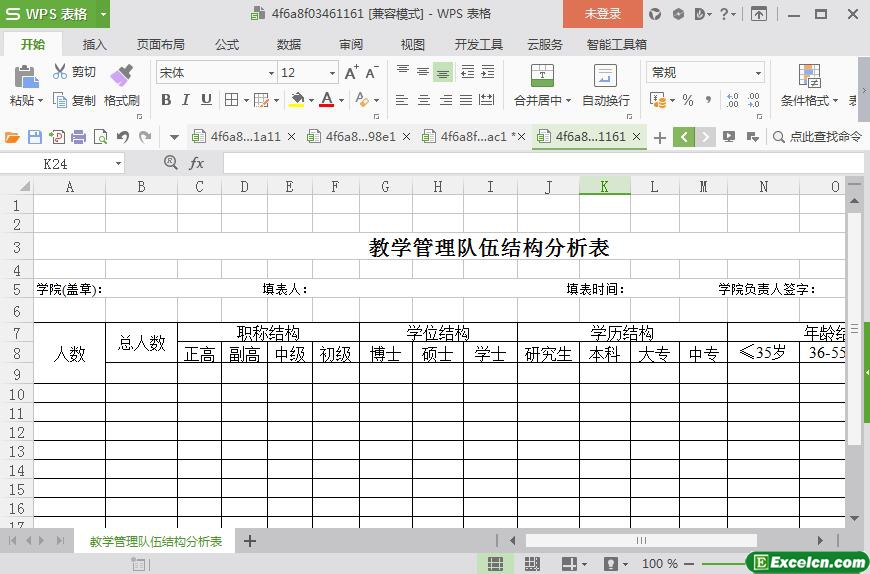Increase font size with A+ icon
Viewport: 870px width, 574px height.
tap(352, 73)
